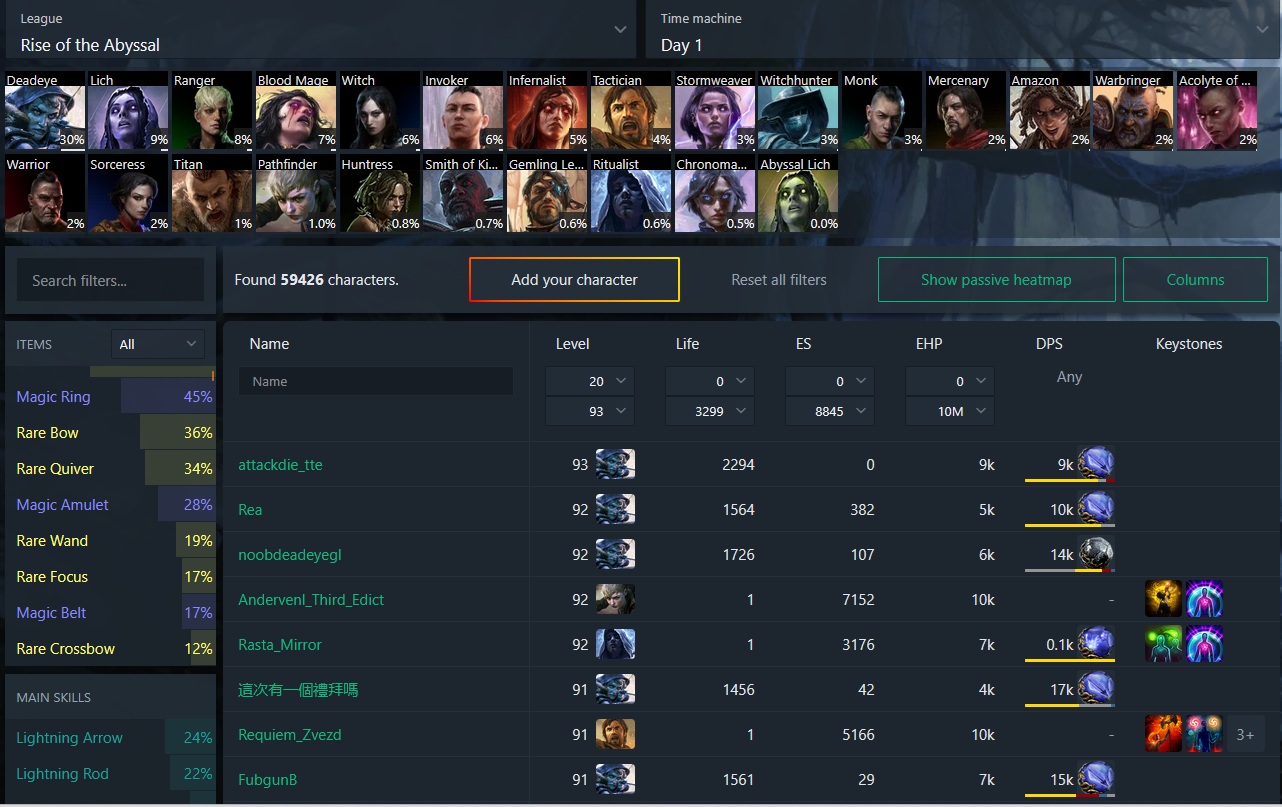Filter by the Witch class portrait

380,110
